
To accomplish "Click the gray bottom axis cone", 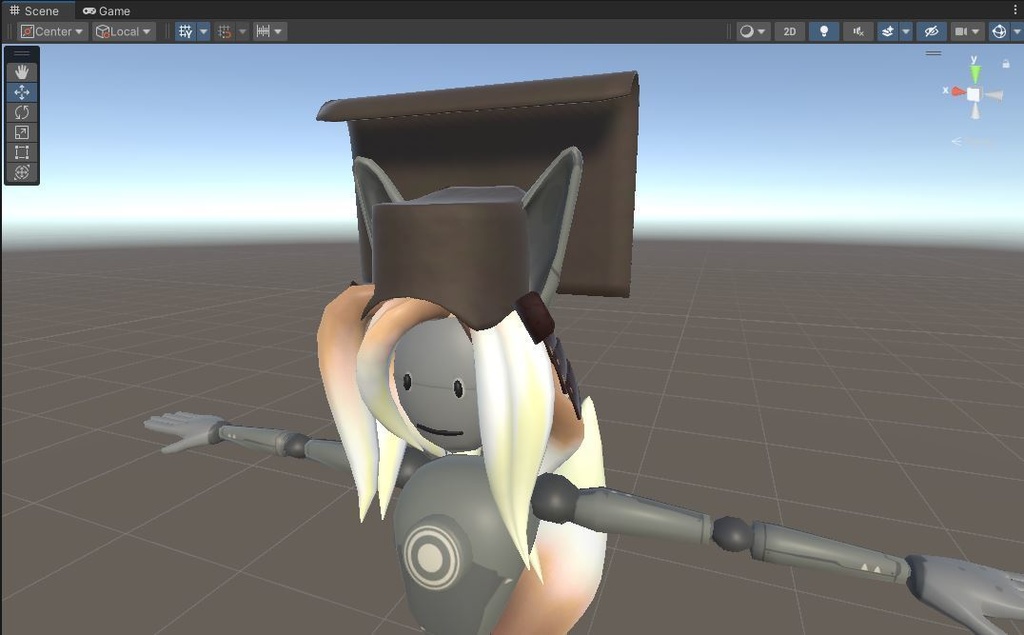I will click(975, 111).
